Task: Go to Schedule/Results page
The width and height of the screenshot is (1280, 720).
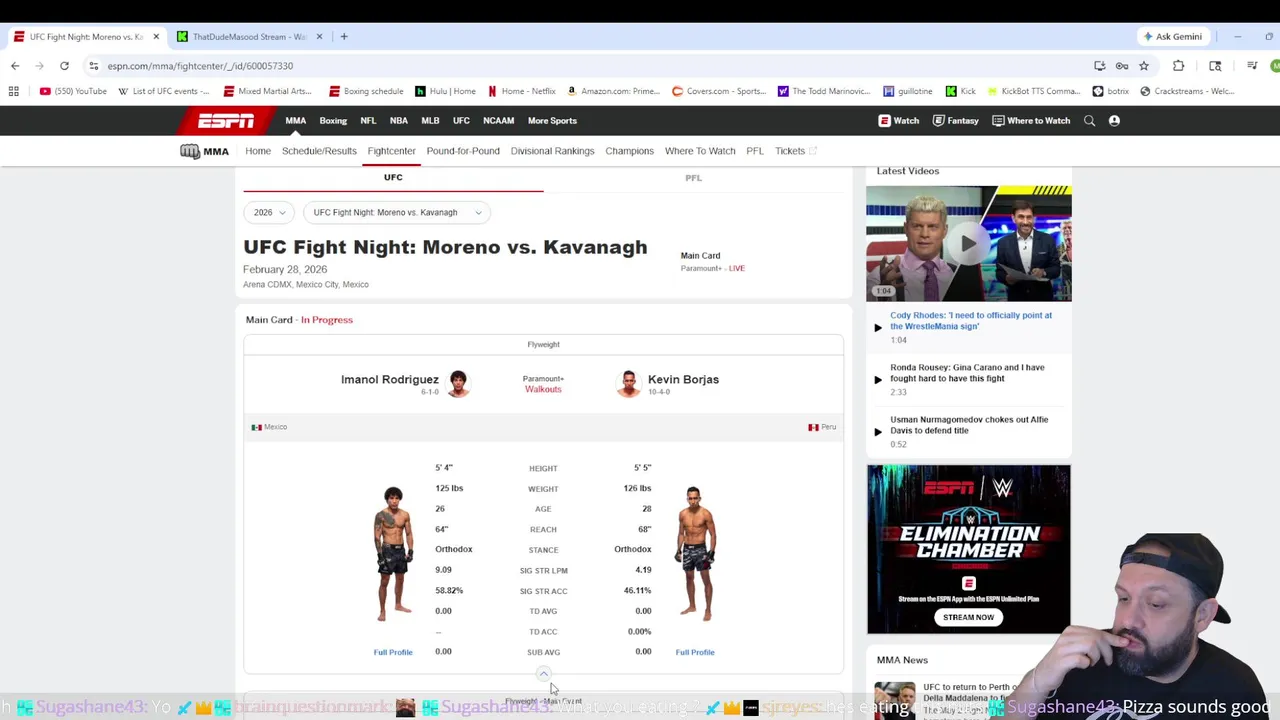Action: 319,151
